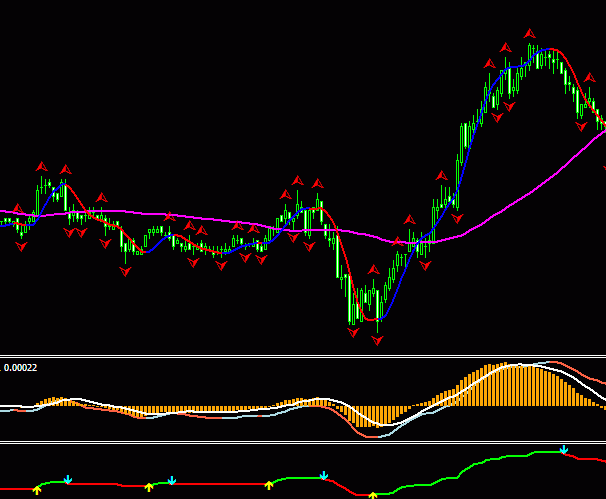Click the lowest red down-fractal arrow under the price trough

click(x=377, y=341)
